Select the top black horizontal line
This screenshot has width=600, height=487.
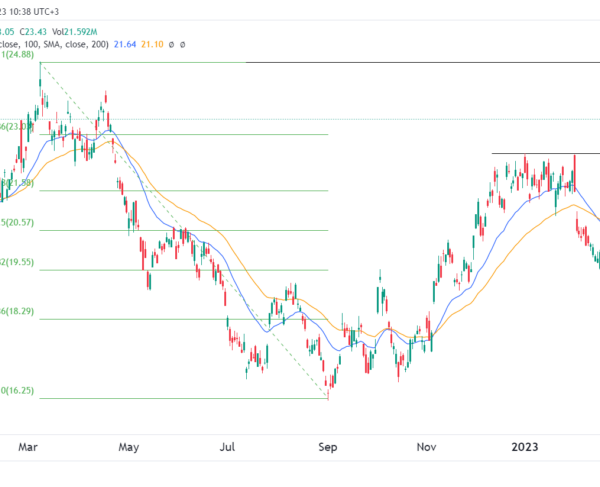[x=423, y=62]
